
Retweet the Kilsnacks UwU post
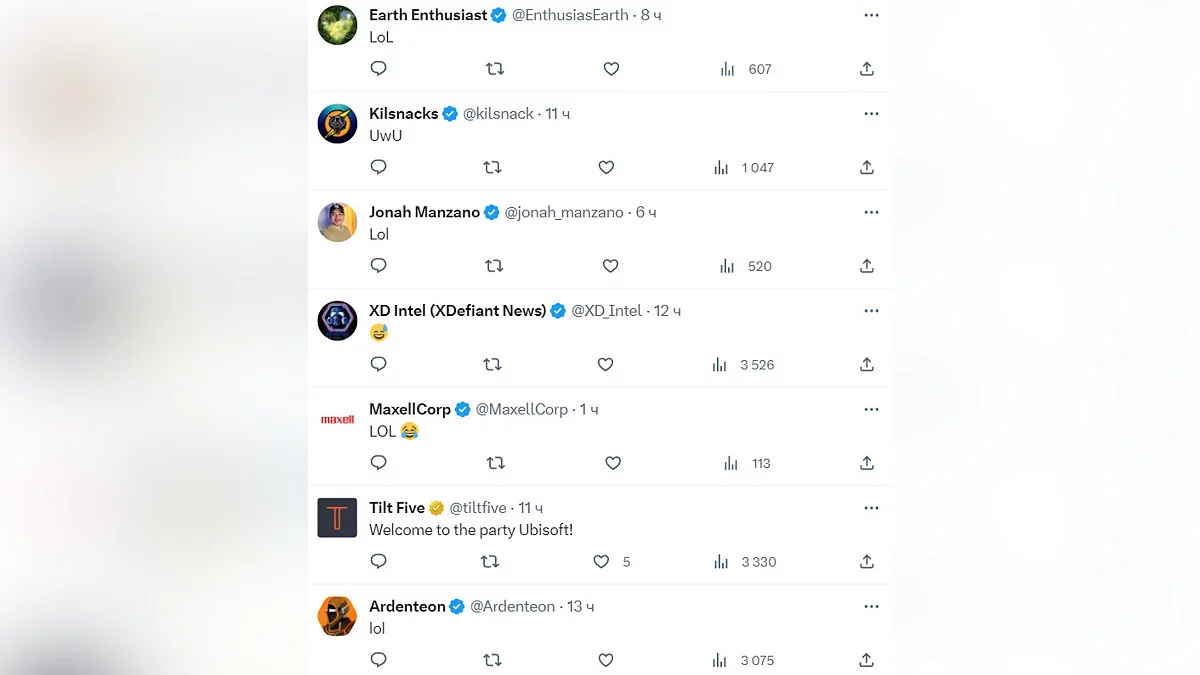point(492,167)
